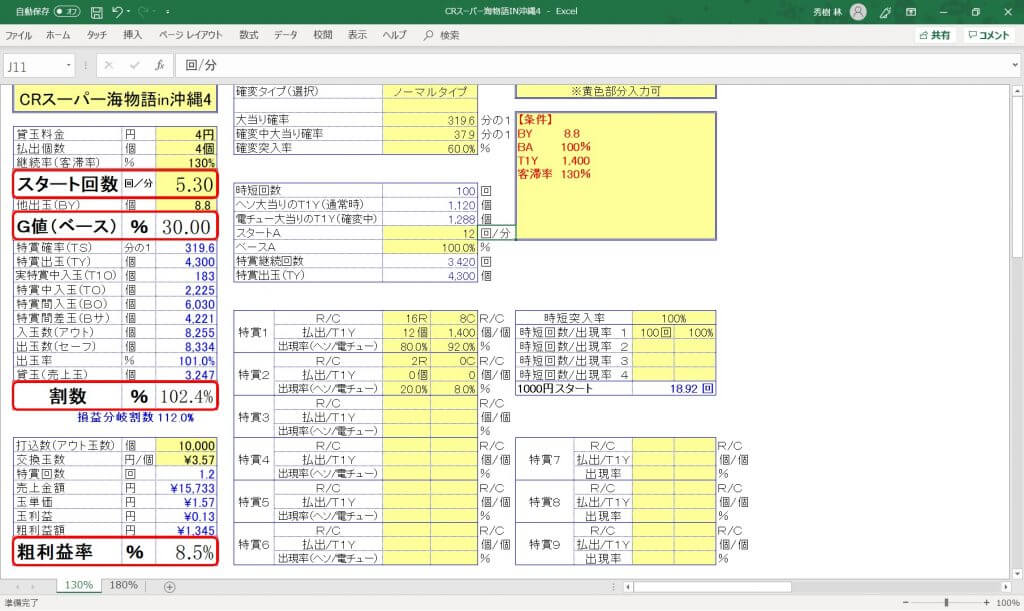1024x611 pixels.
Task: Select the 売上金額 ¥15,733 cell
Action: [x=186, y=488]
